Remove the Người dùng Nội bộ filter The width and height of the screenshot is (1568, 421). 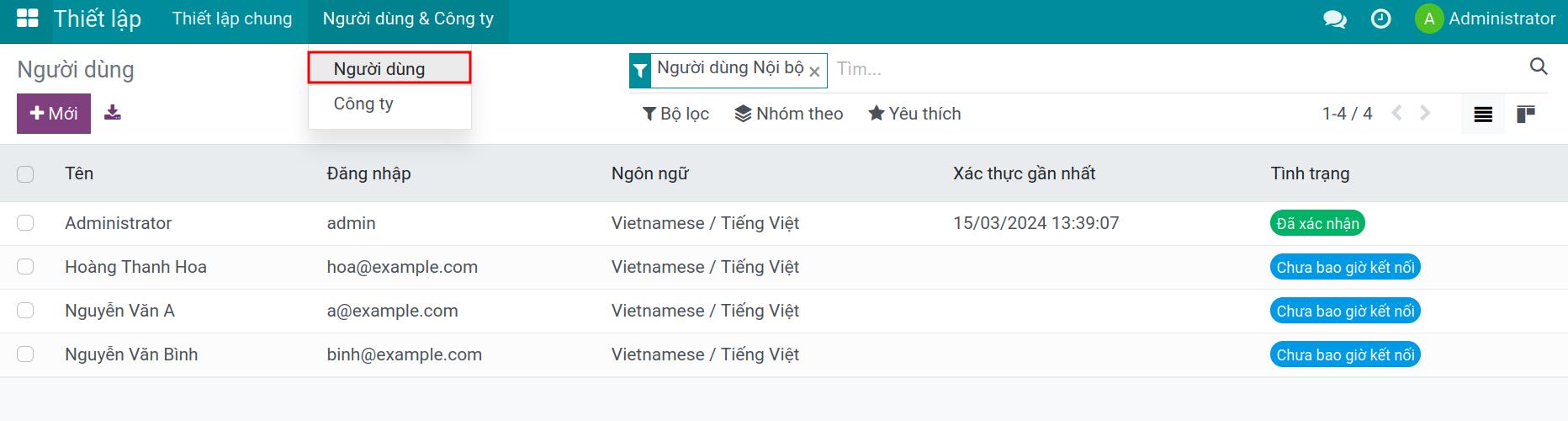point(814,72)
